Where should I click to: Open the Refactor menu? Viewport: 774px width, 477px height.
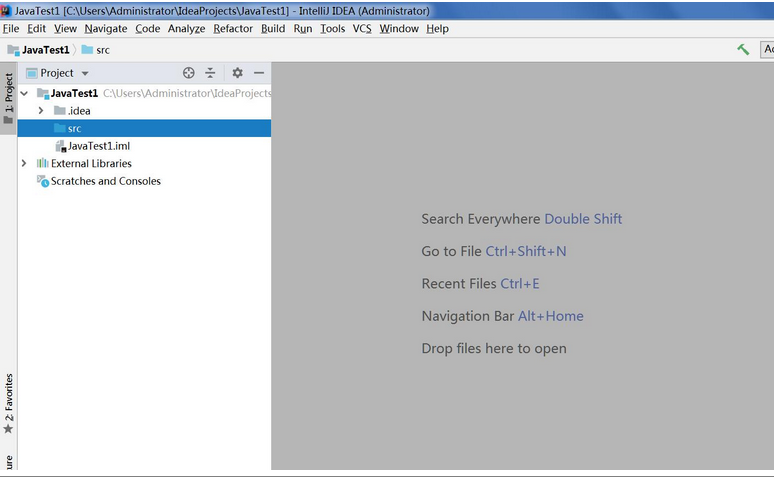click(233, 29)
